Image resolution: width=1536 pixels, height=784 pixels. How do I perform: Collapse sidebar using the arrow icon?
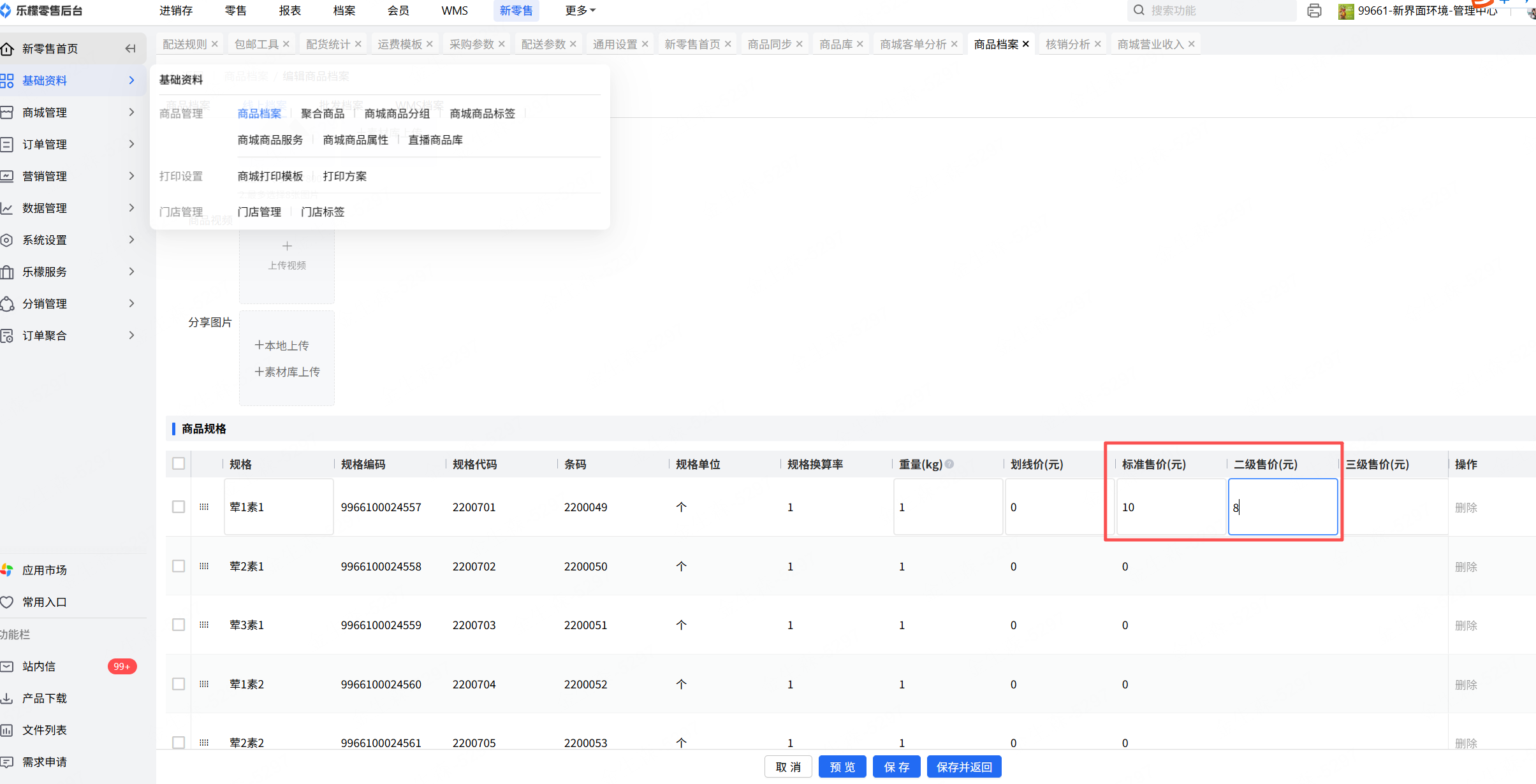click(130, 48)
